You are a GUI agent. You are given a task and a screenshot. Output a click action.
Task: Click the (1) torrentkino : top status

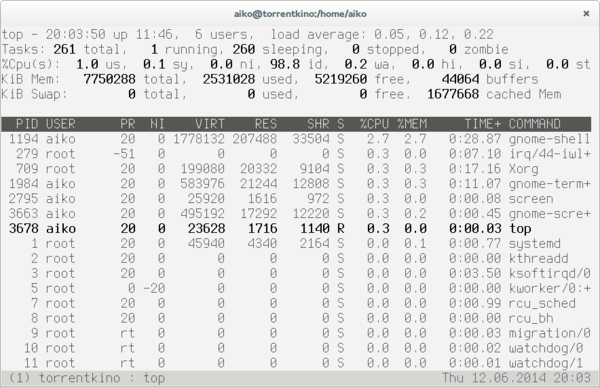click(86, 378)
